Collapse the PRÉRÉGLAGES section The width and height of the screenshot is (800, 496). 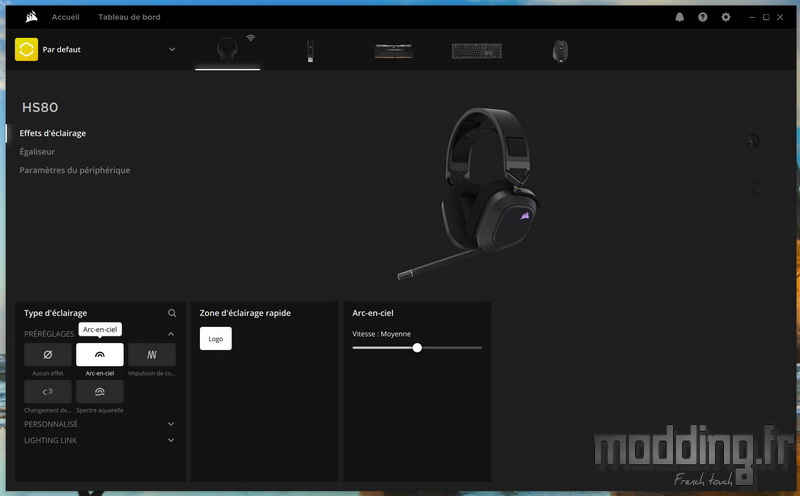click(171, 334)
